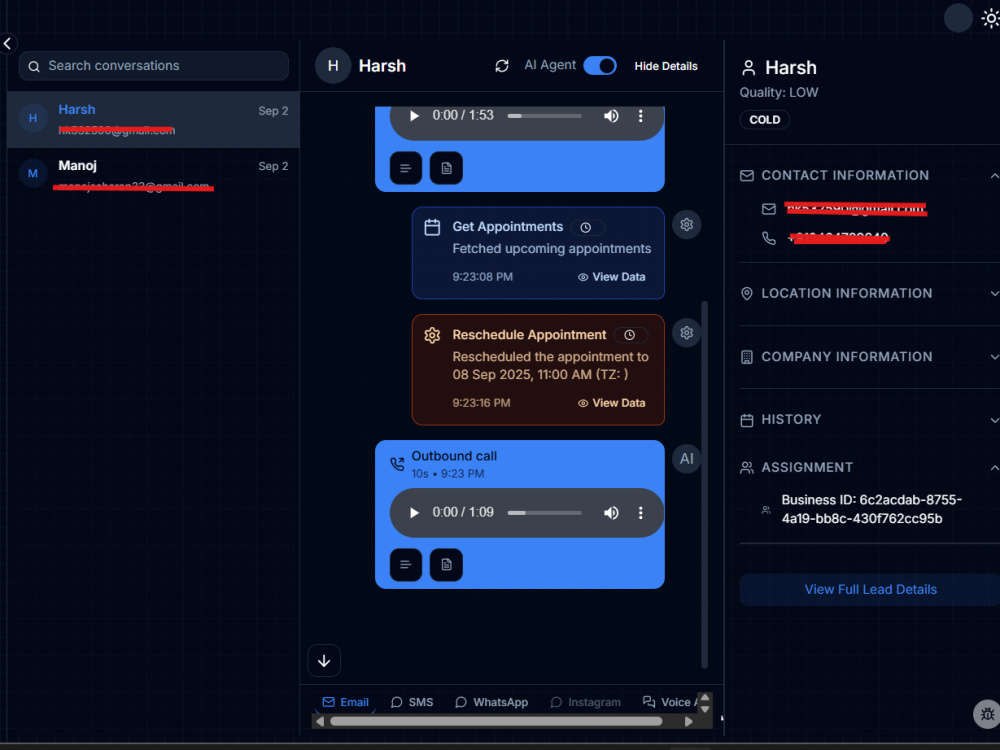Screen dimensions: 1000x750
Task: Switch to the SMS channel tab
Action: pyautogui.click(x=412, y=702)
